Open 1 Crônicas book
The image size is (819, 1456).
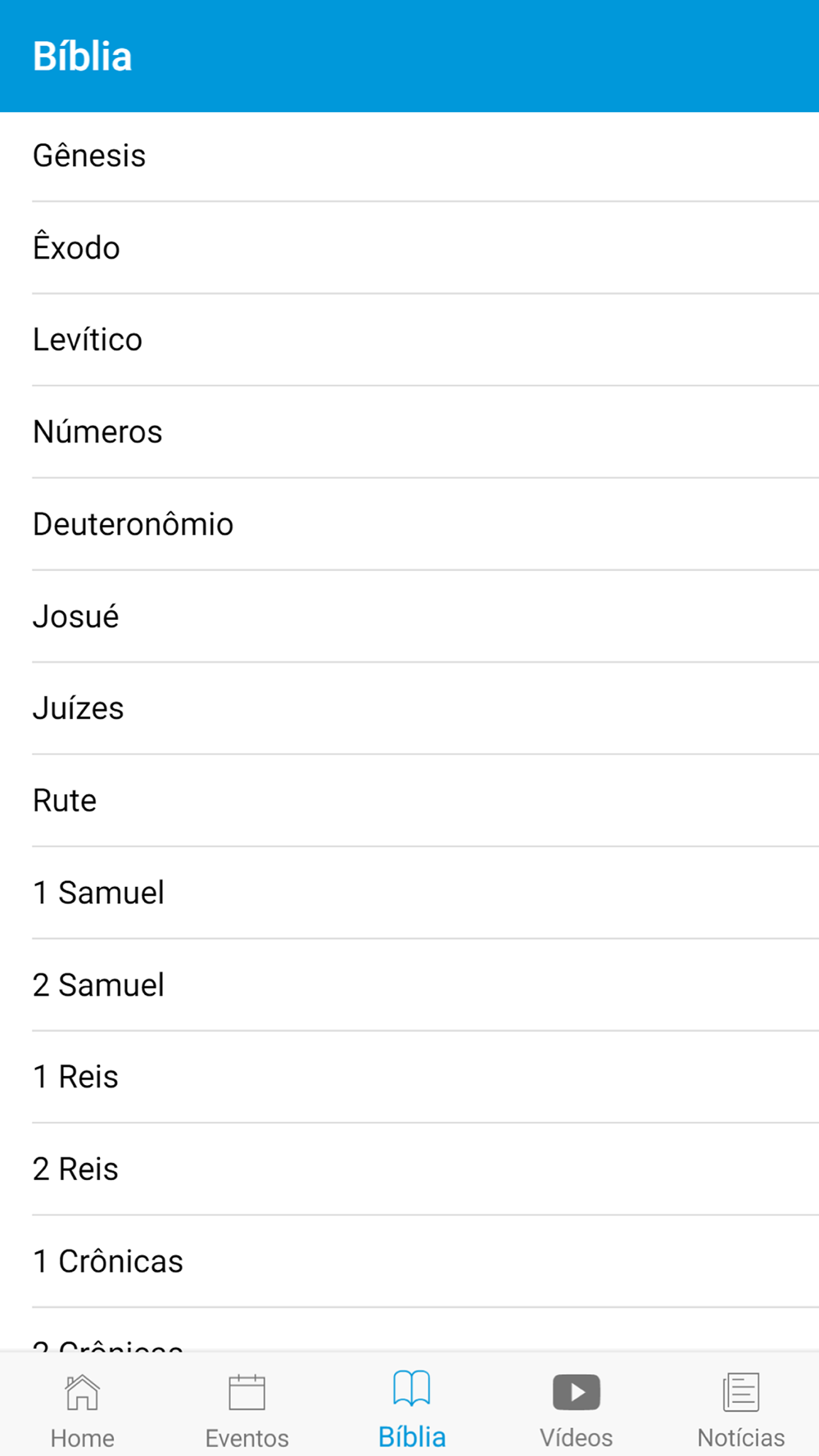(409, 1261)
